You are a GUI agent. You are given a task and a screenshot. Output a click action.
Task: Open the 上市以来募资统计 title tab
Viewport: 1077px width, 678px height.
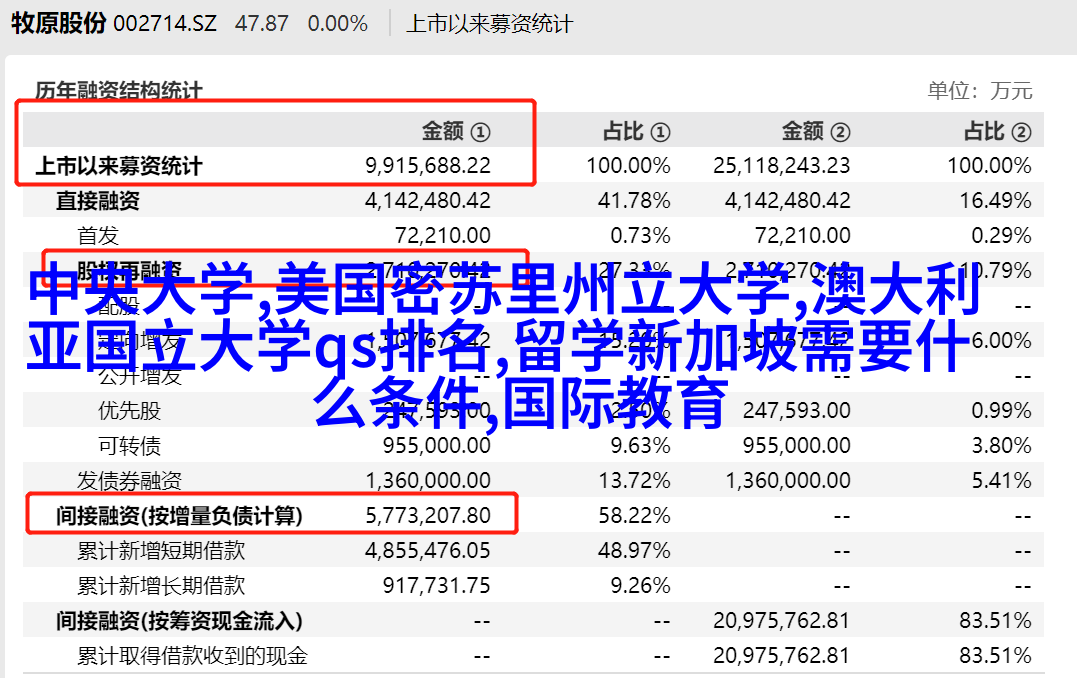[489, 24]
